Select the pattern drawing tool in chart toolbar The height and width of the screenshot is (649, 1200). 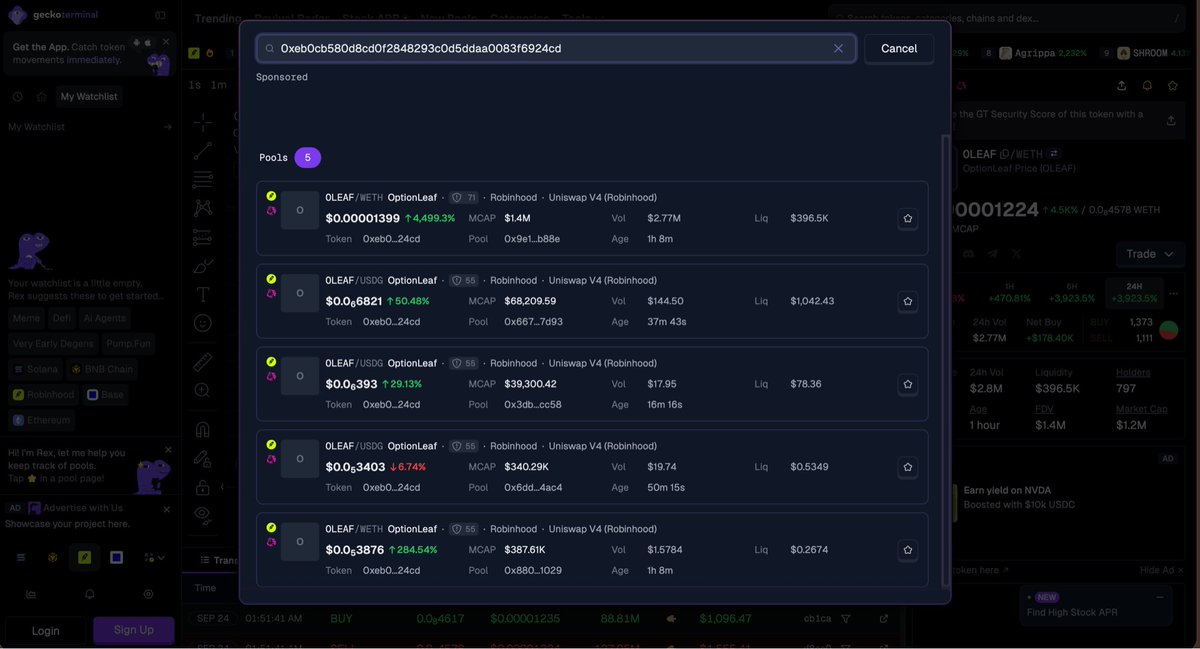203,208
